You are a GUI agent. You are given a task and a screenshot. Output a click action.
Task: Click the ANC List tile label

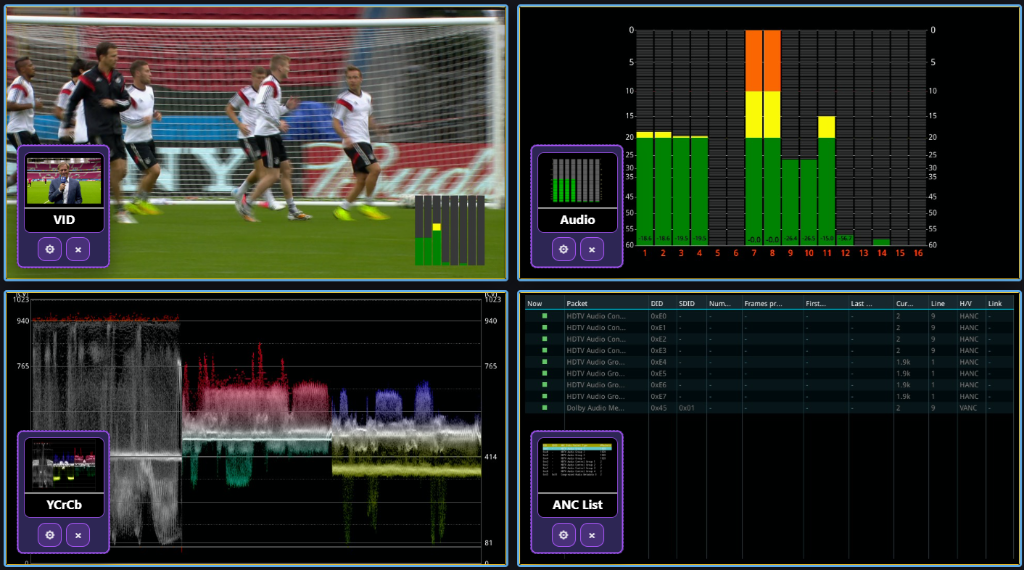click(x=577, y=505)
